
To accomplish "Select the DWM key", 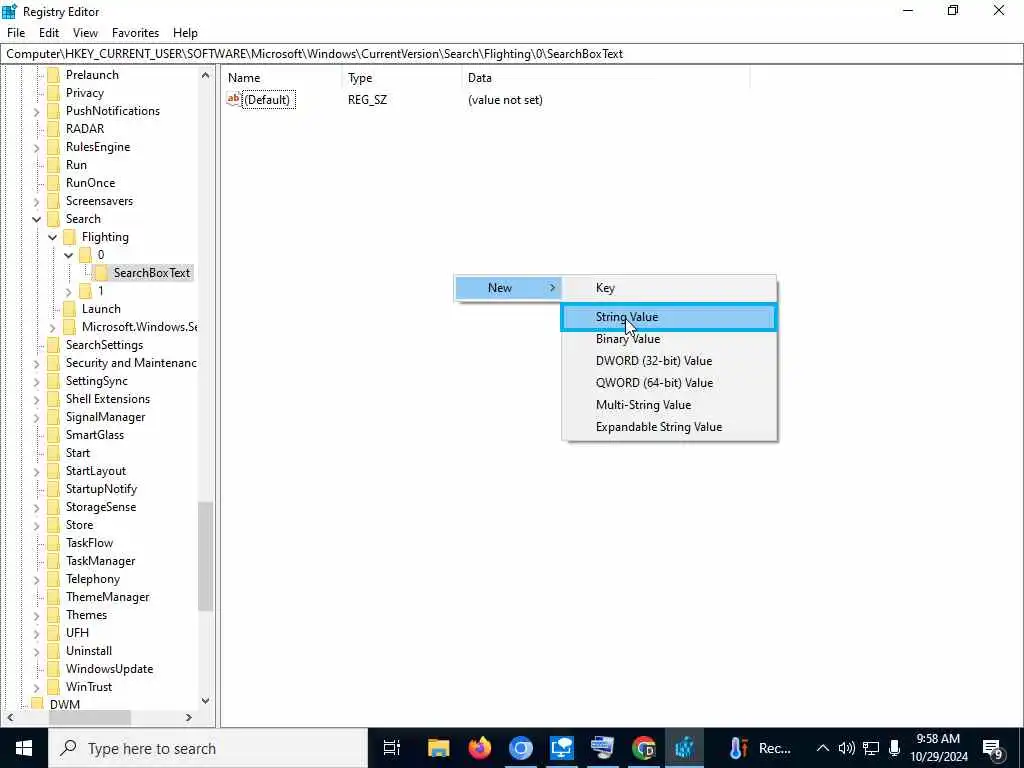I will coord(65,705).
